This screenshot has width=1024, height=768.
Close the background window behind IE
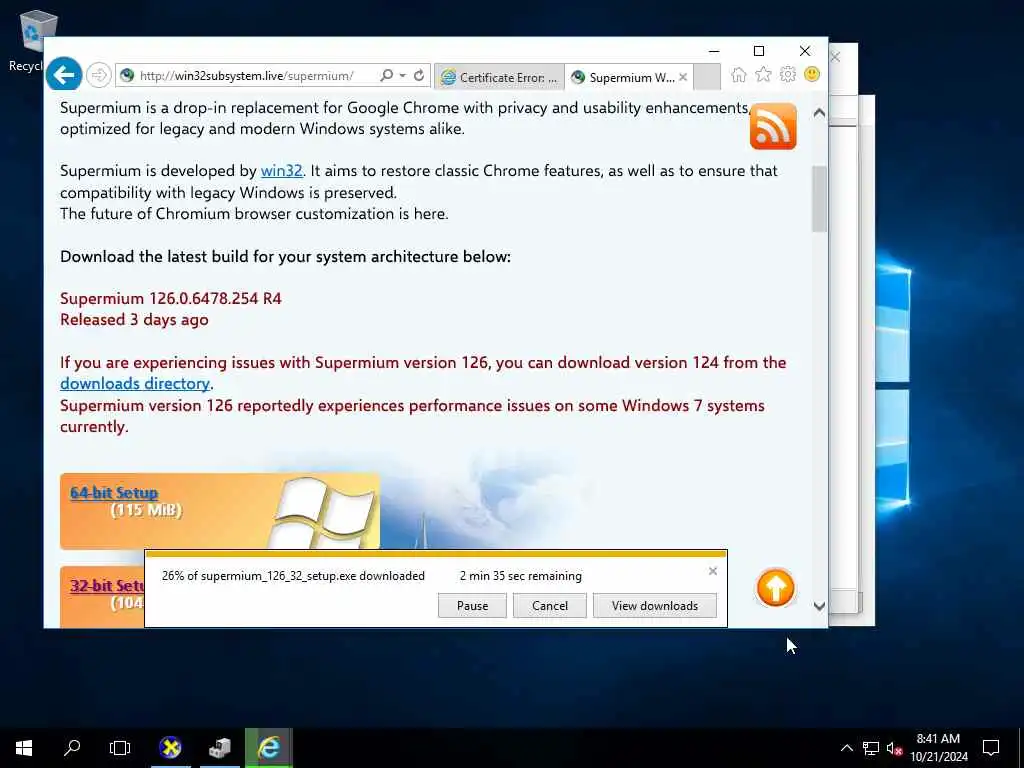[x=835, y=57]
